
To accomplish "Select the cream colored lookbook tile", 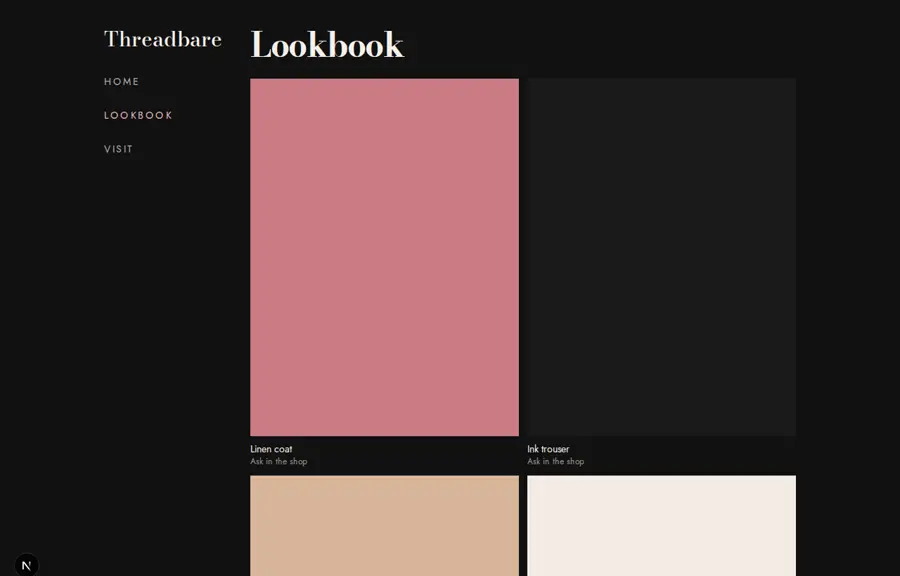I will point(661,526).
